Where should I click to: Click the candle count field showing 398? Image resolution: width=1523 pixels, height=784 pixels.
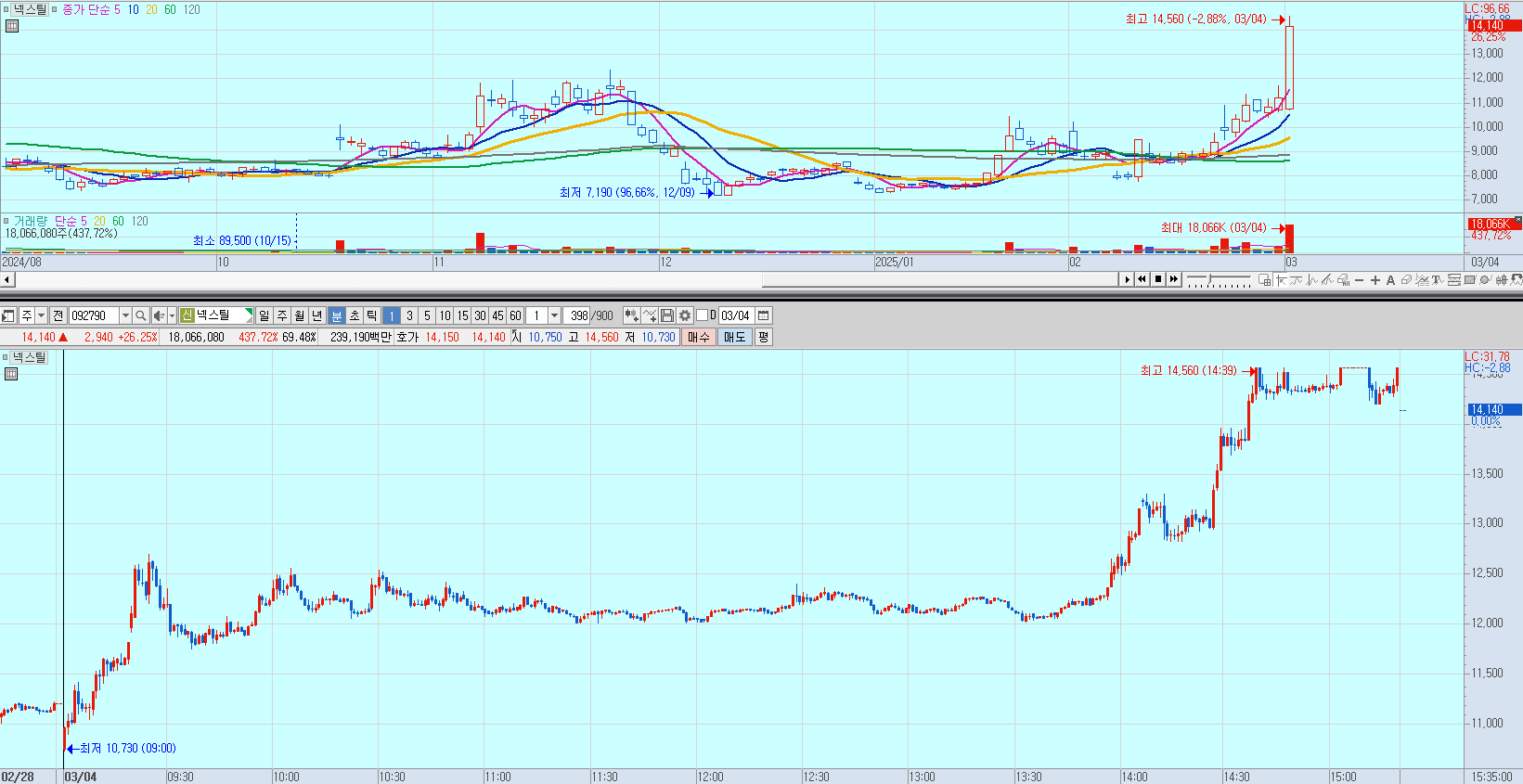coord(577,315)
